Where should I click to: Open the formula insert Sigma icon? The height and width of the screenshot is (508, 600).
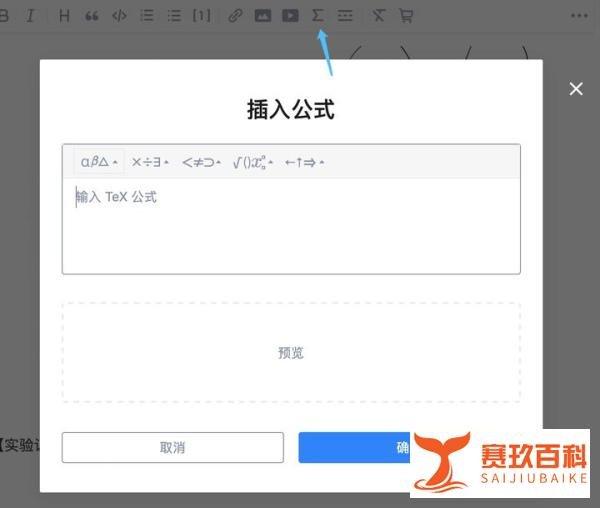(318, 16)
